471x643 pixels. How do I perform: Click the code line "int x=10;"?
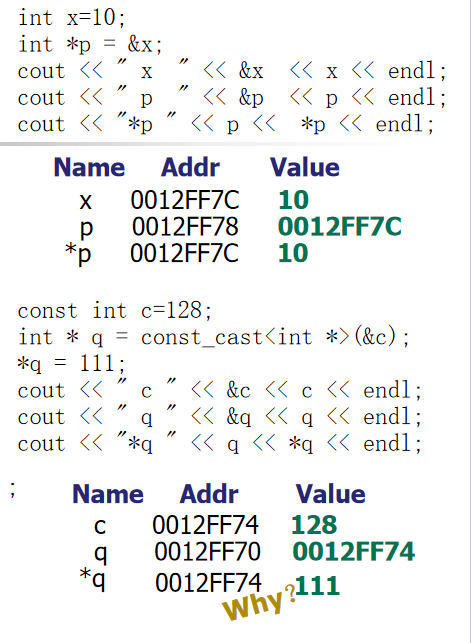pos(72,18)
